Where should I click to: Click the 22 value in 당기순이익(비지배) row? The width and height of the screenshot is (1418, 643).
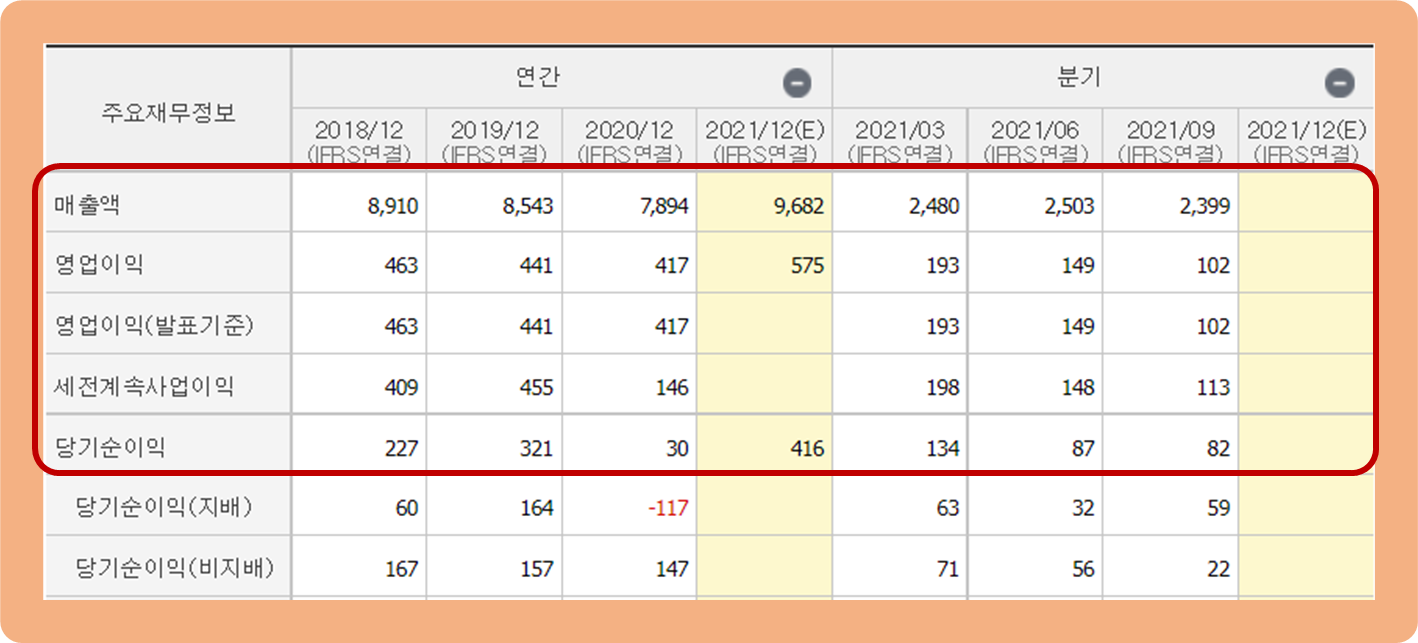tap(1218, 569)
